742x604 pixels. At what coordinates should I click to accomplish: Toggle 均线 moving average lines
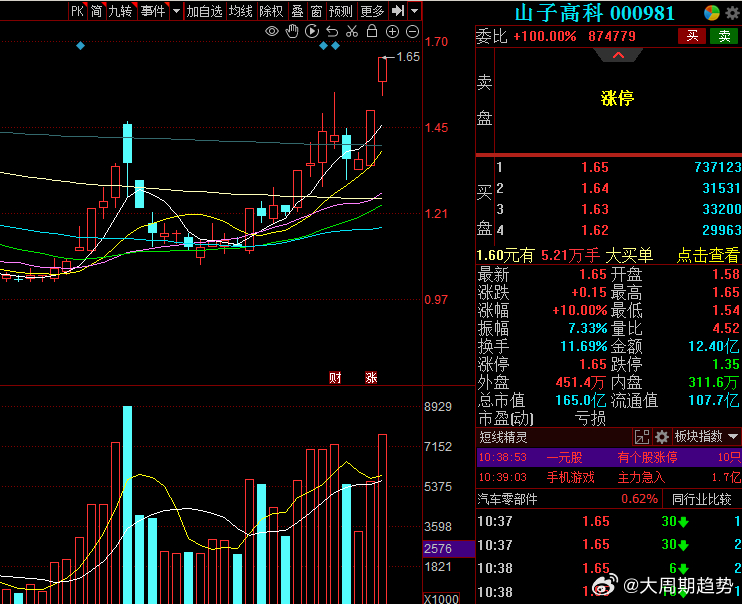(x=240, y=11)
